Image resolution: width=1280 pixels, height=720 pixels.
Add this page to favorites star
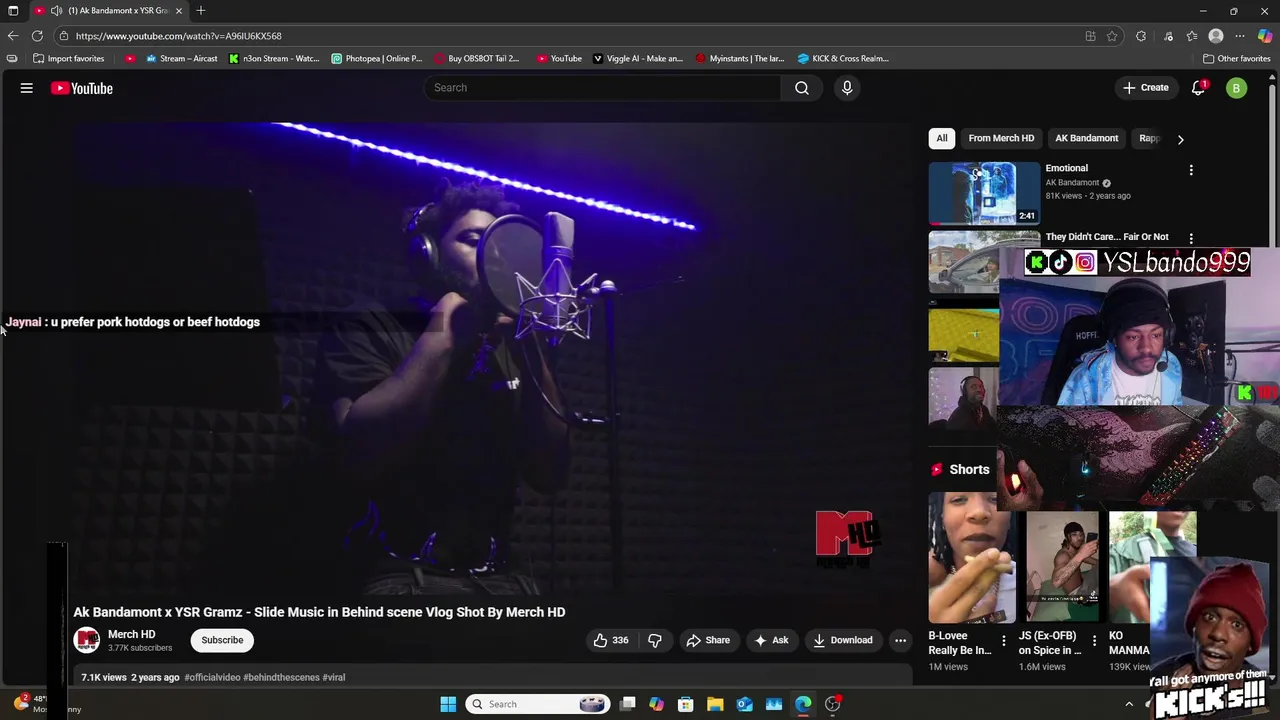[1112, 36]
